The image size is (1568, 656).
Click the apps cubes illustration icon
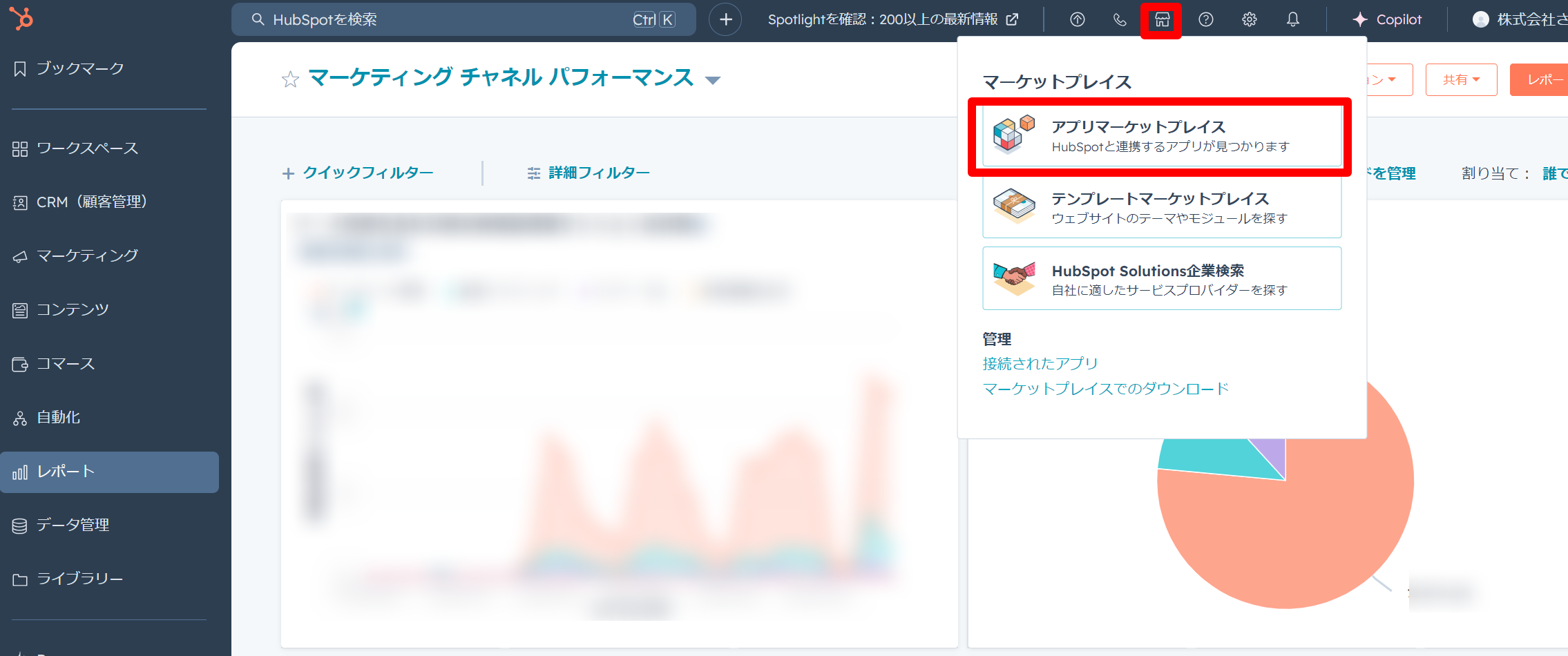point(1013,135)
